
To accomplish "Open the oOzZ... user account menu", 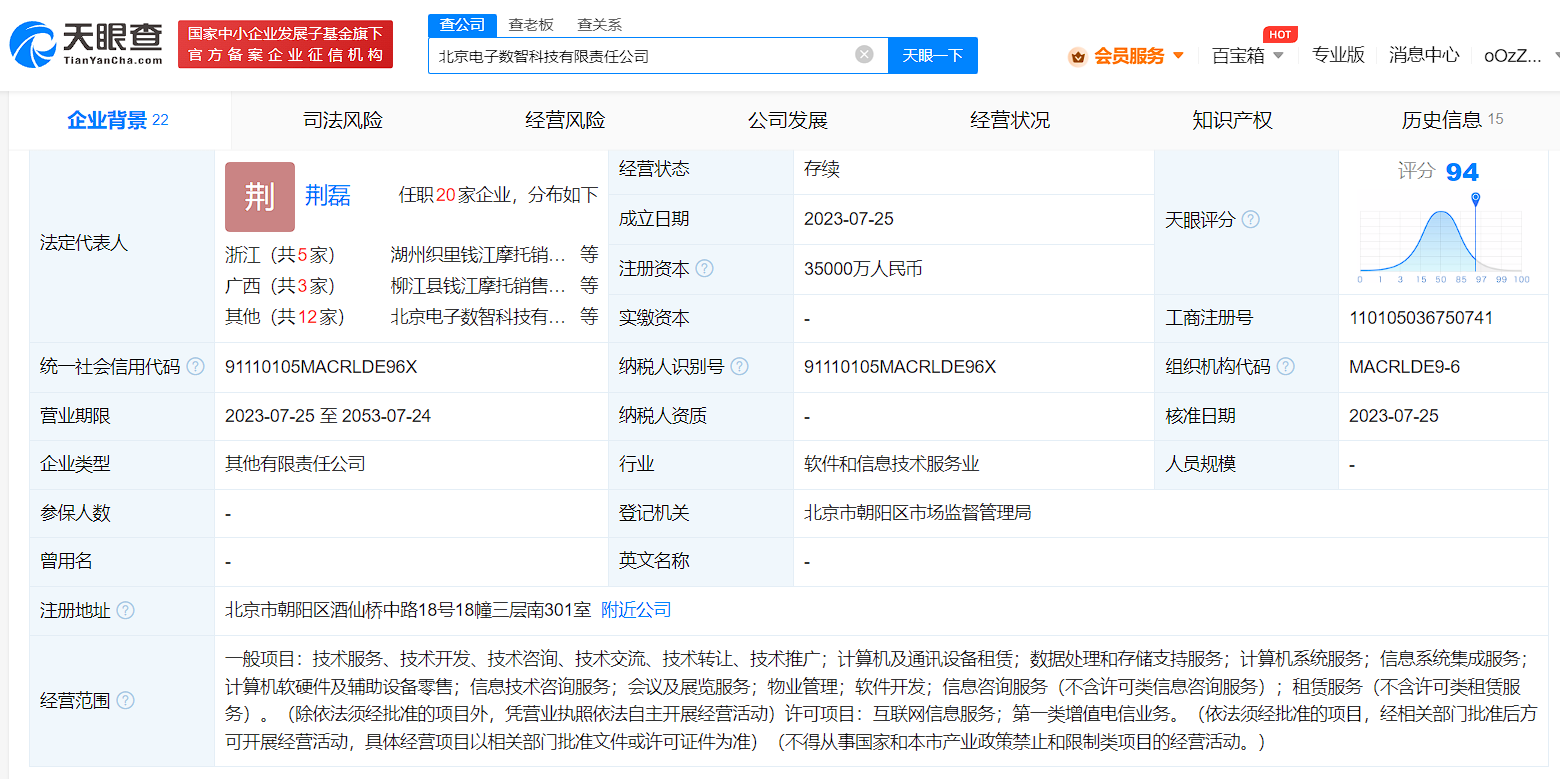I will [x=1512, y=56].
